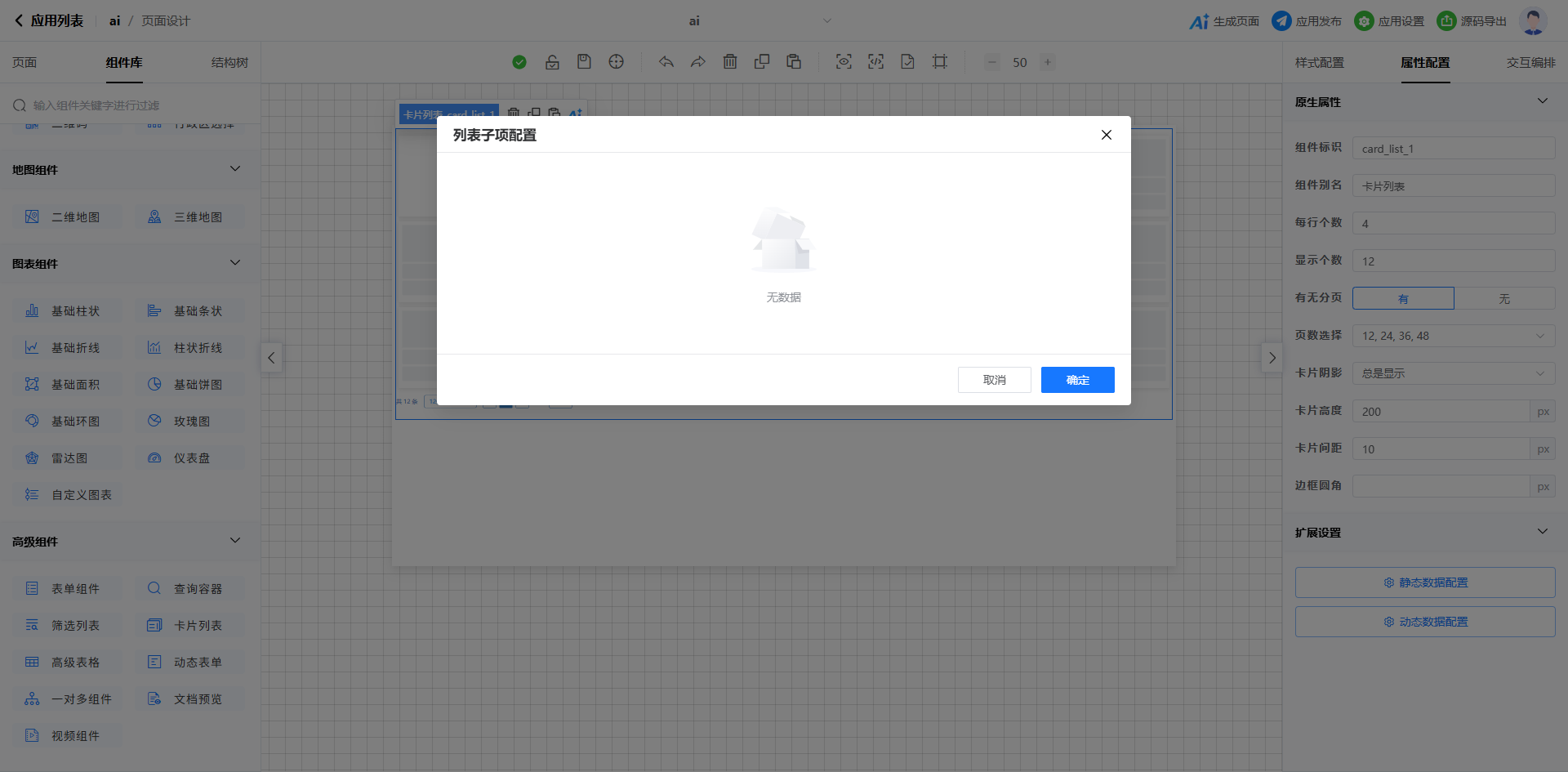Image resolution: width=1568 pixels, height=772 pixels.
Task: Click the unlock padlock icon in toolbar
Action: pyautogui.click(x=552, y=62)
